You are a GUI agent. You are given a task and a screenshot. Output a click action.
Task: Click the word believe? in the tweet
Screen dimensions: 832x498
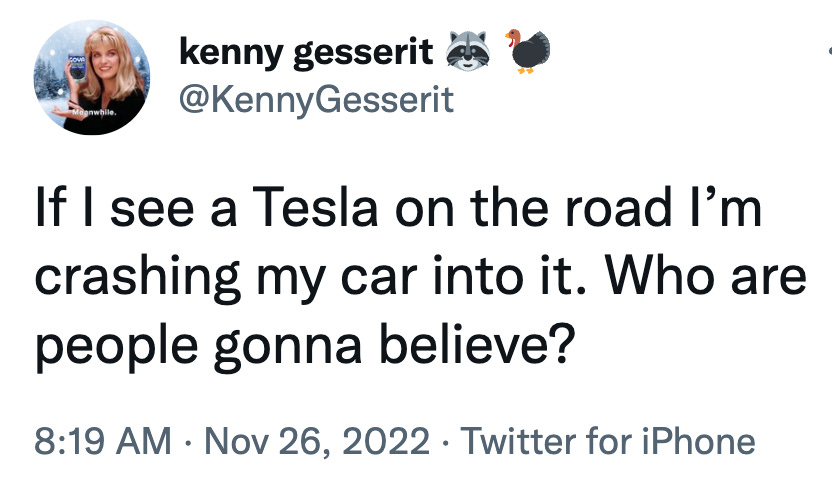pyautogui.click(x=478, y=347)
